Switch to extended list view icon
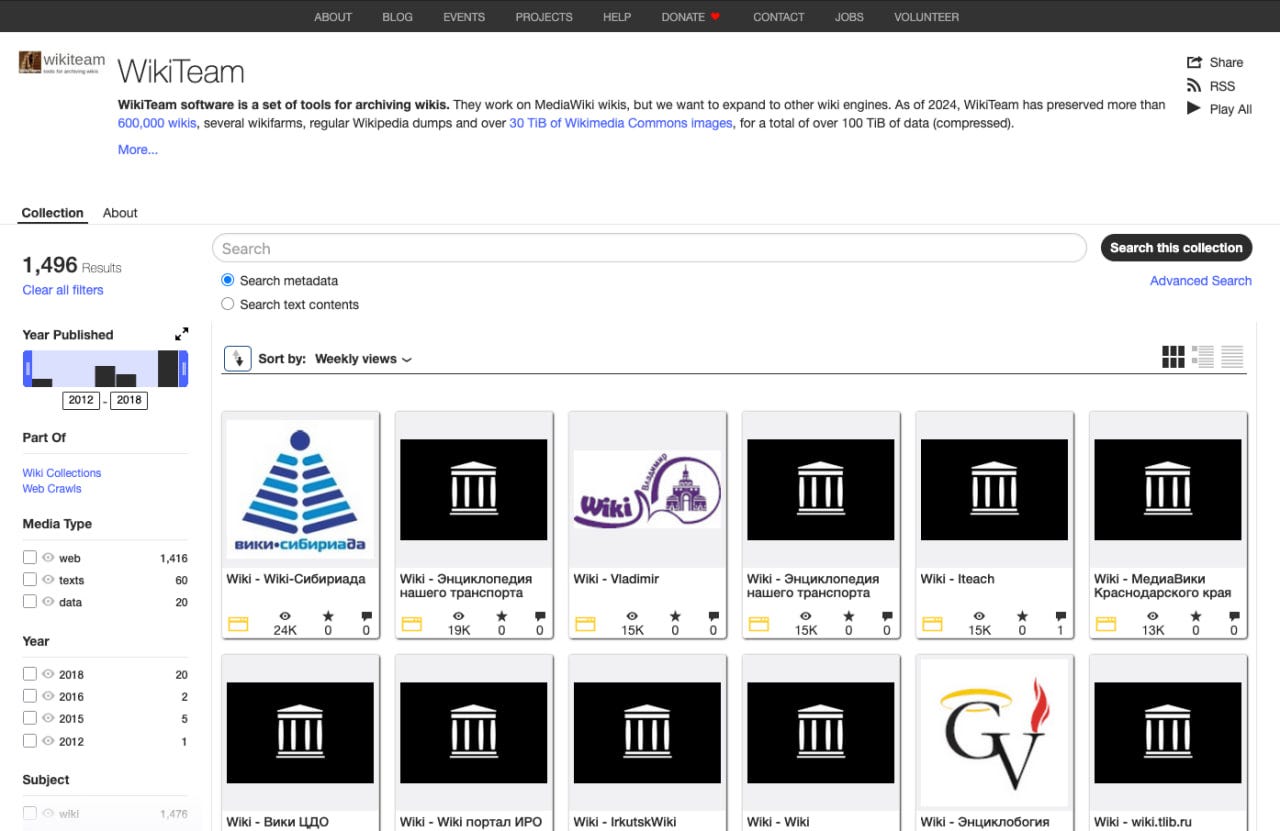 pyautogui.click(x=1203, y=357)
